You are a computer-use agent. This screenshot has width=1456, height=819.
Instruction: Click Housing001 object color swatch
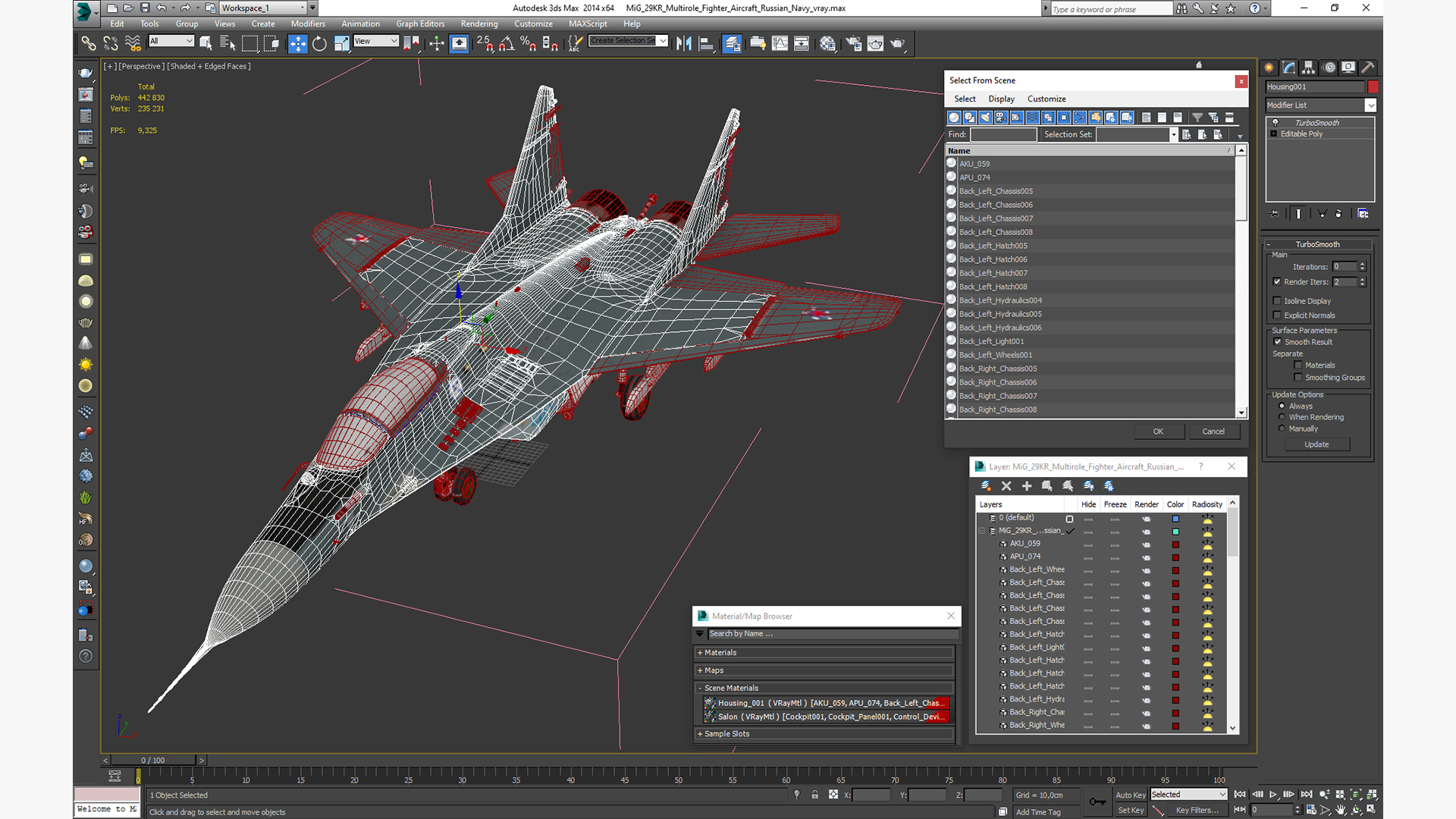click(1373, 87)
